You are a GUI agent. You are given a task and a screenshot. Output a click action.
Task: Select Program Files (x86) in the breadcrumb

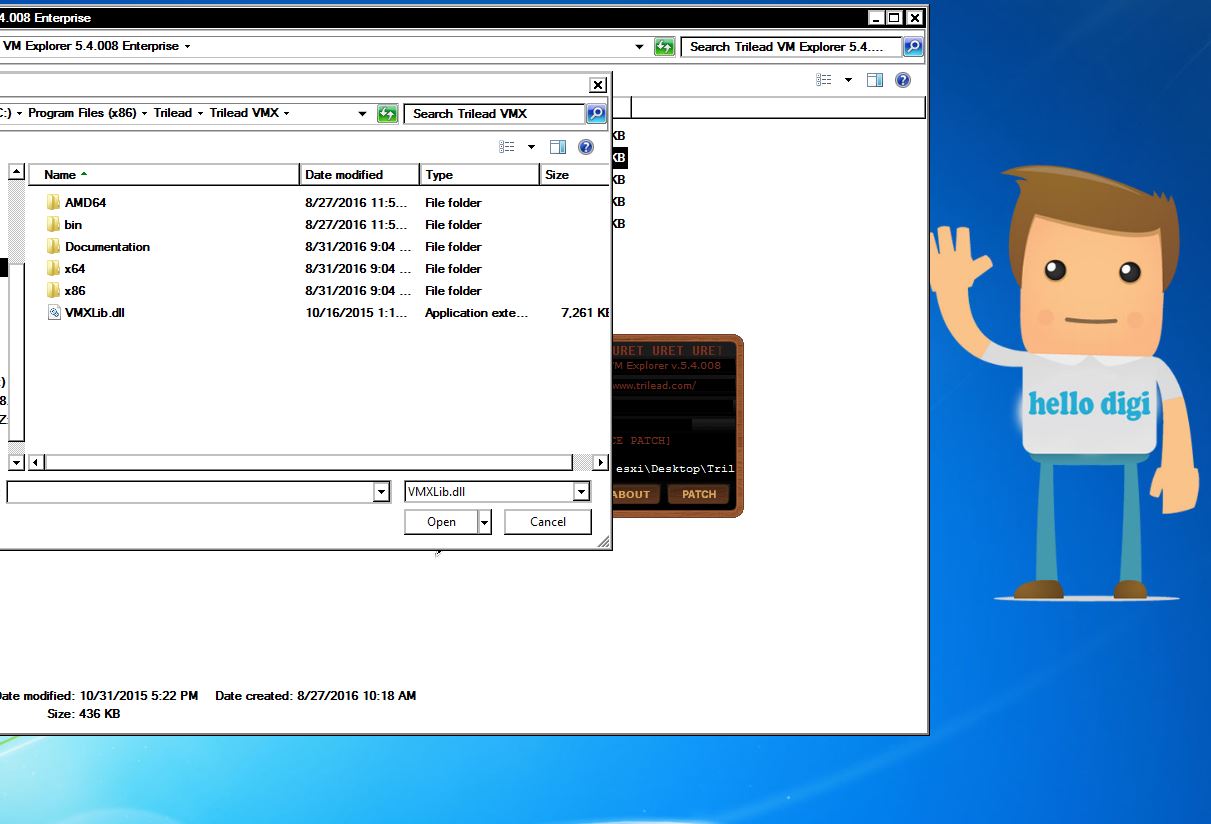click(x=82, y=113)
